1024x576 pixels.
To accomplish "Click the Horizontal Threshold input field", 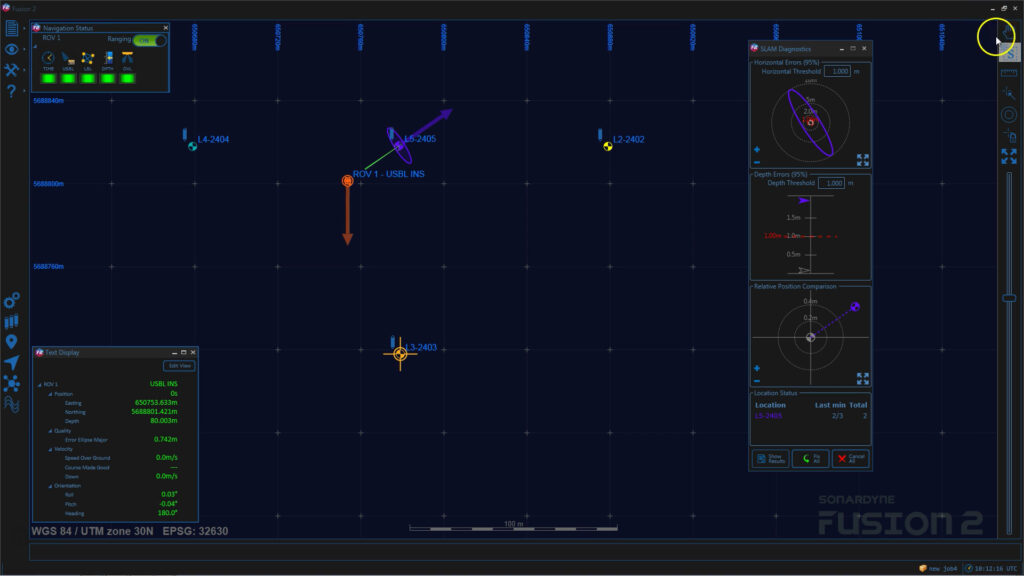I will click(x=838, y=72).
